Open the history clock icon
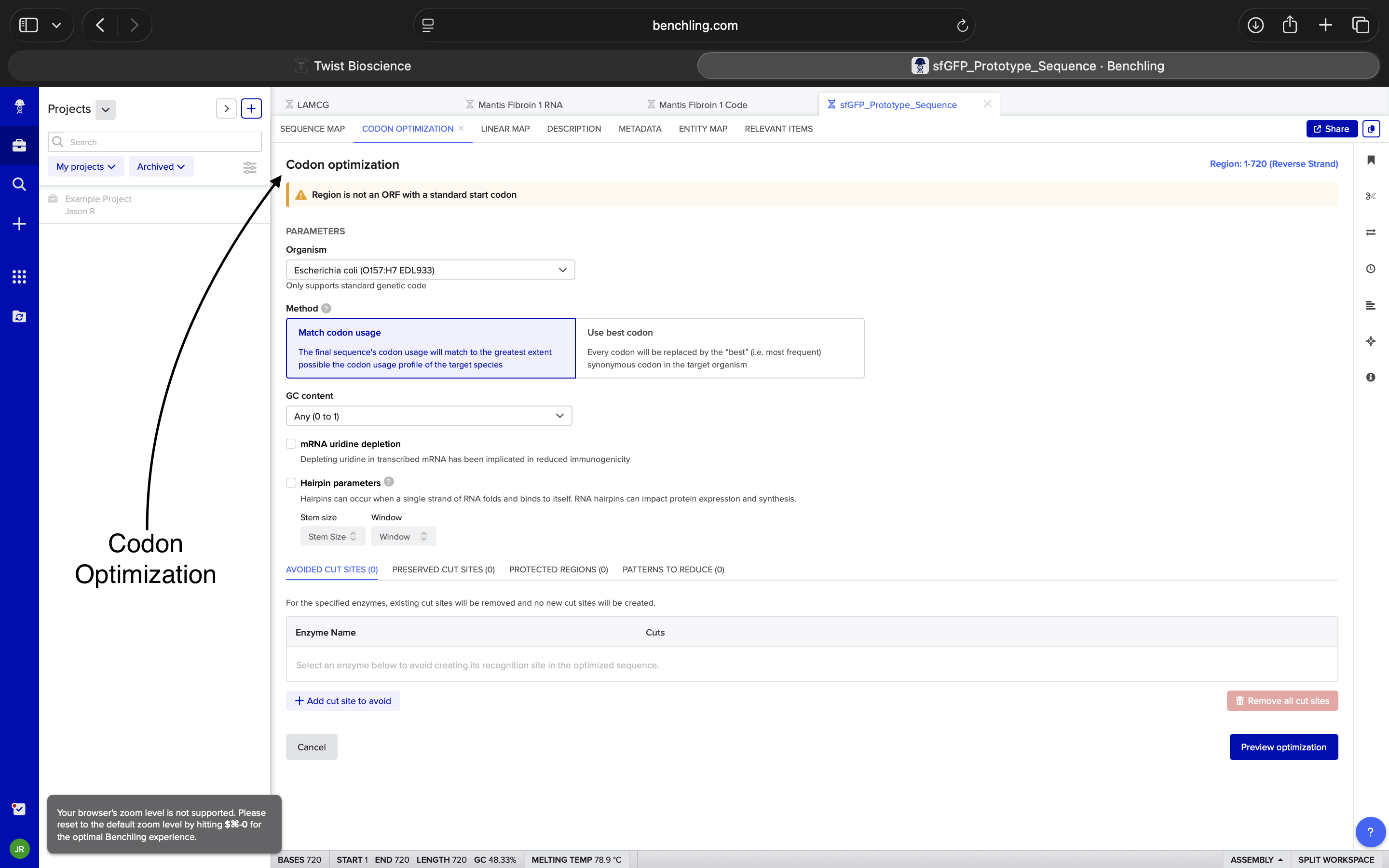This screenshot has width=1389, height=868. (1371, 269)
